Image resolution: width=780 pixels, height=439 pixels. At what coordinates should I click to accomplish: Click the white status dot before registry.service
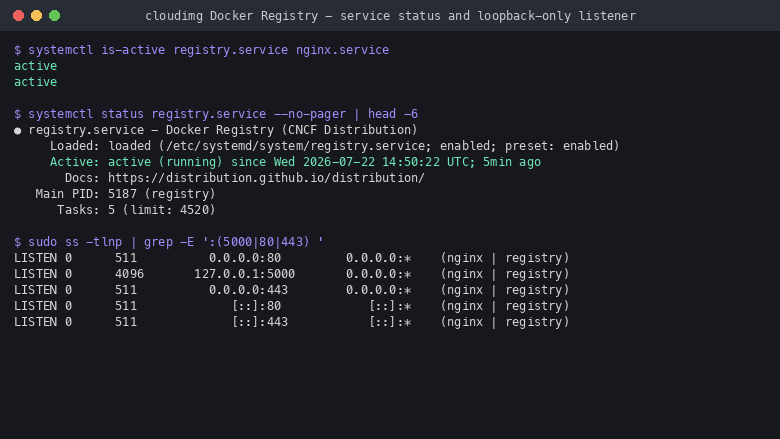[18, 131]
